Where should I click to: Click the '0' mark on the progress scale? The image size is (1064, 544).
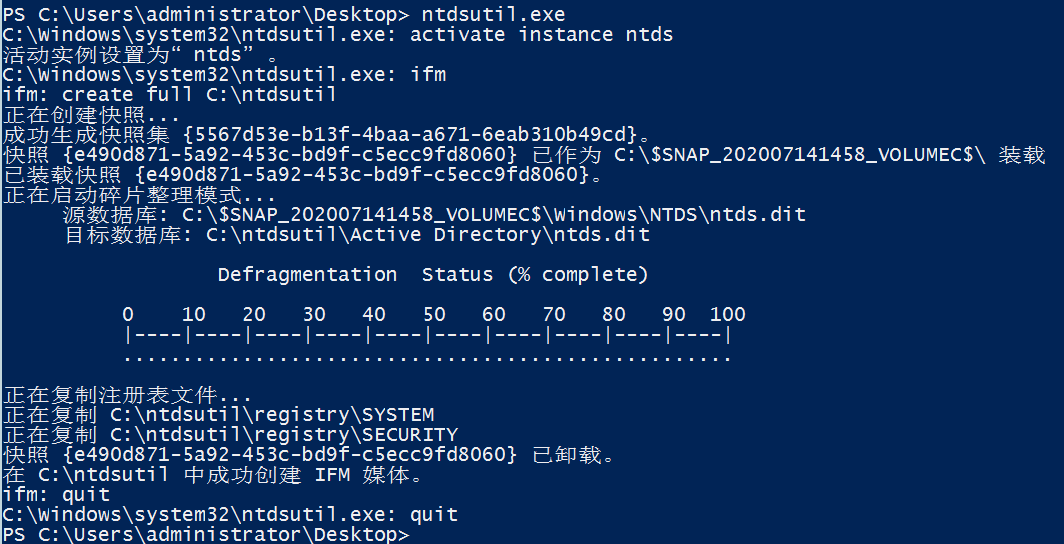point(128,314)
